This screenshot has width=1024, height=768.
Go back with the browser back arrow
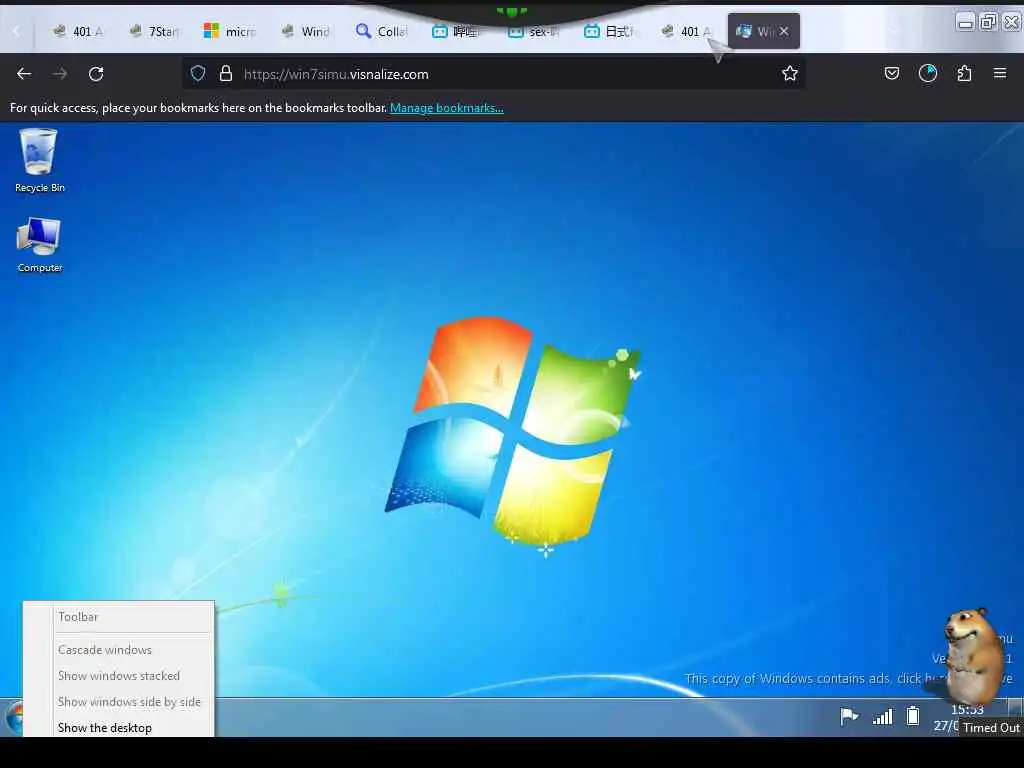[x=24, y=74]
